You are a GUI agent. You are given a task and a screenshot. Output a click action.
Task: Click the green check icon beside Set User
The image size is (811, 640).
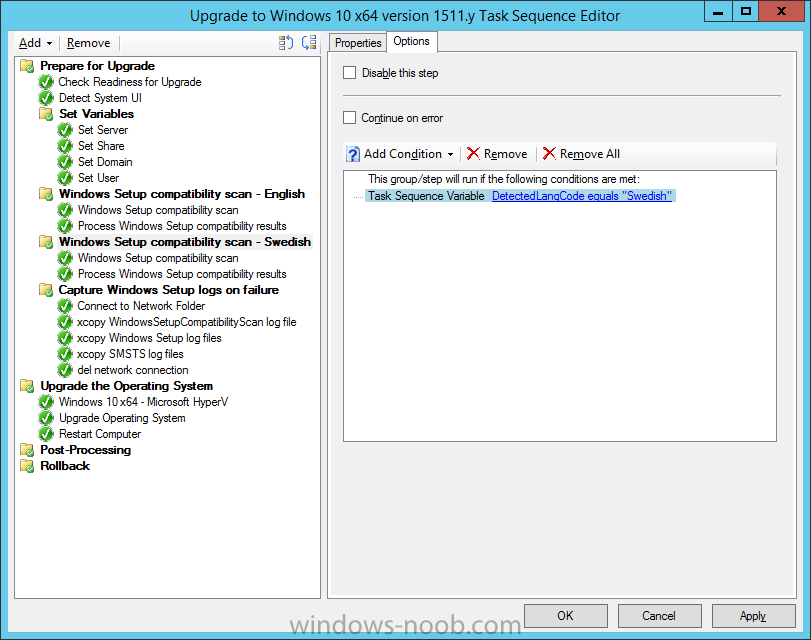point(65,178)
